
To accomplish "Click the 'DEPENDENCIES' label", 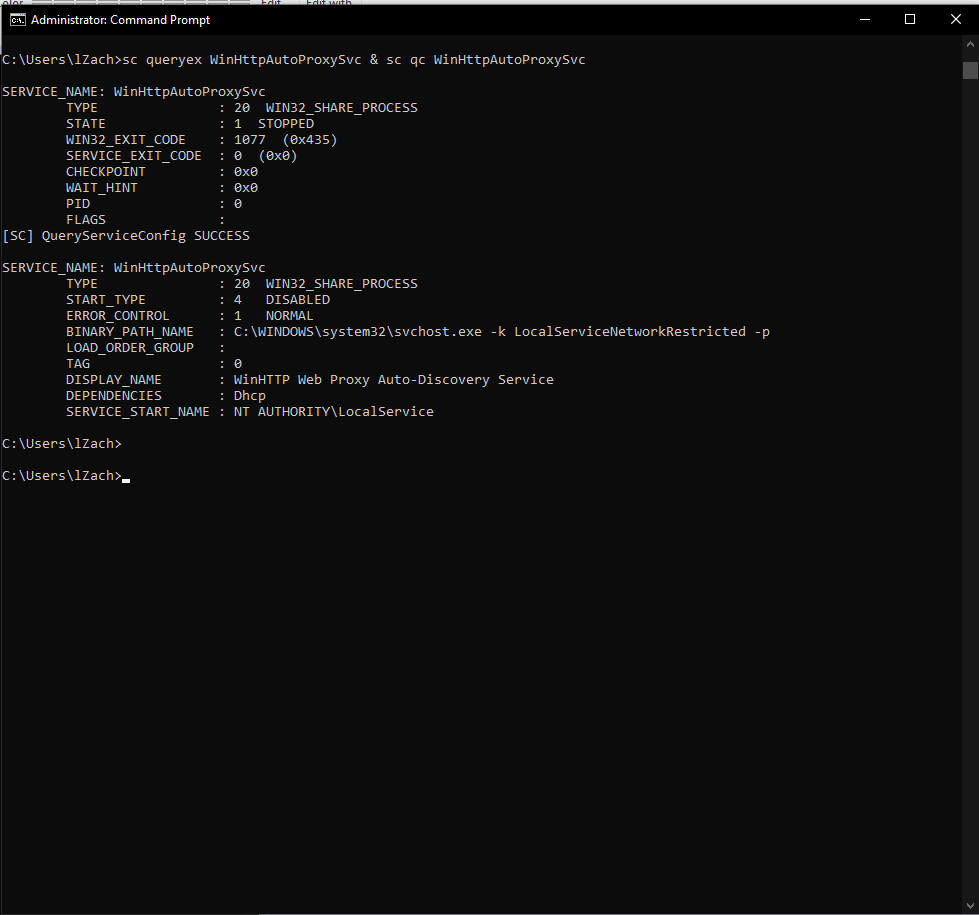I will tap(114, 396).
